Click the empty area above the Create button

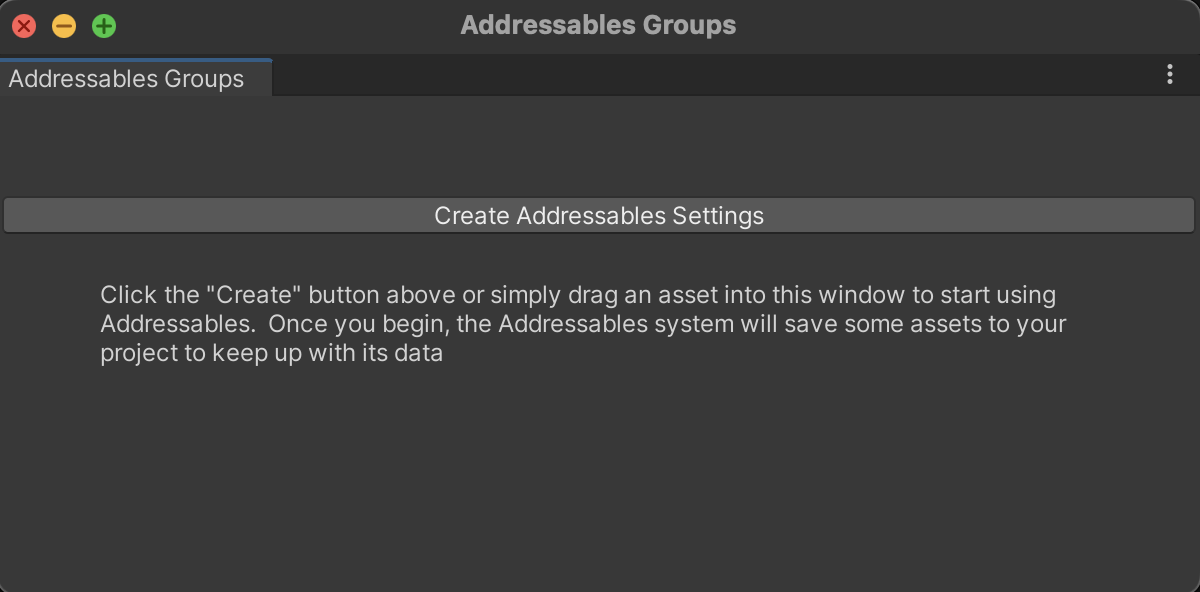[x=600, y=146]
